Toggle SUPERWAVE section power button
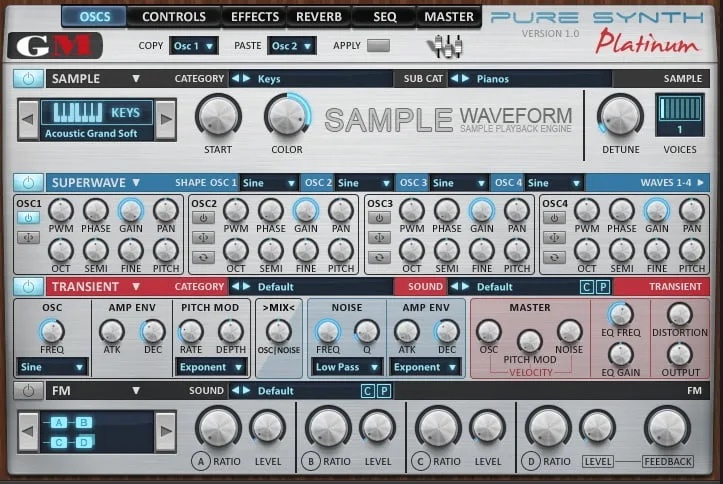 (x=28, y=183)
